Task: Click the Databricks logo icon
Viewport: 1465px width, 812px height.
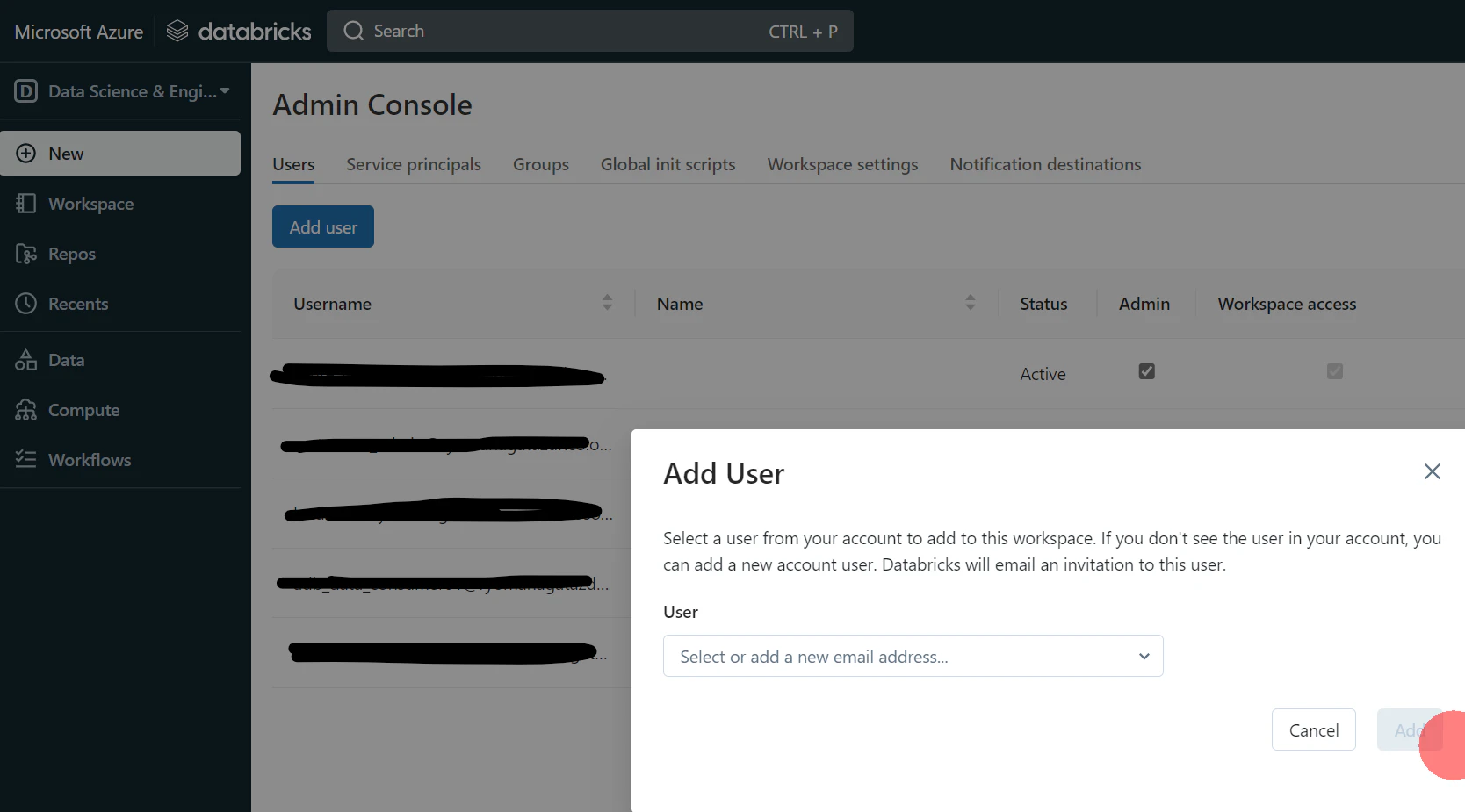Action: (177, 31)
